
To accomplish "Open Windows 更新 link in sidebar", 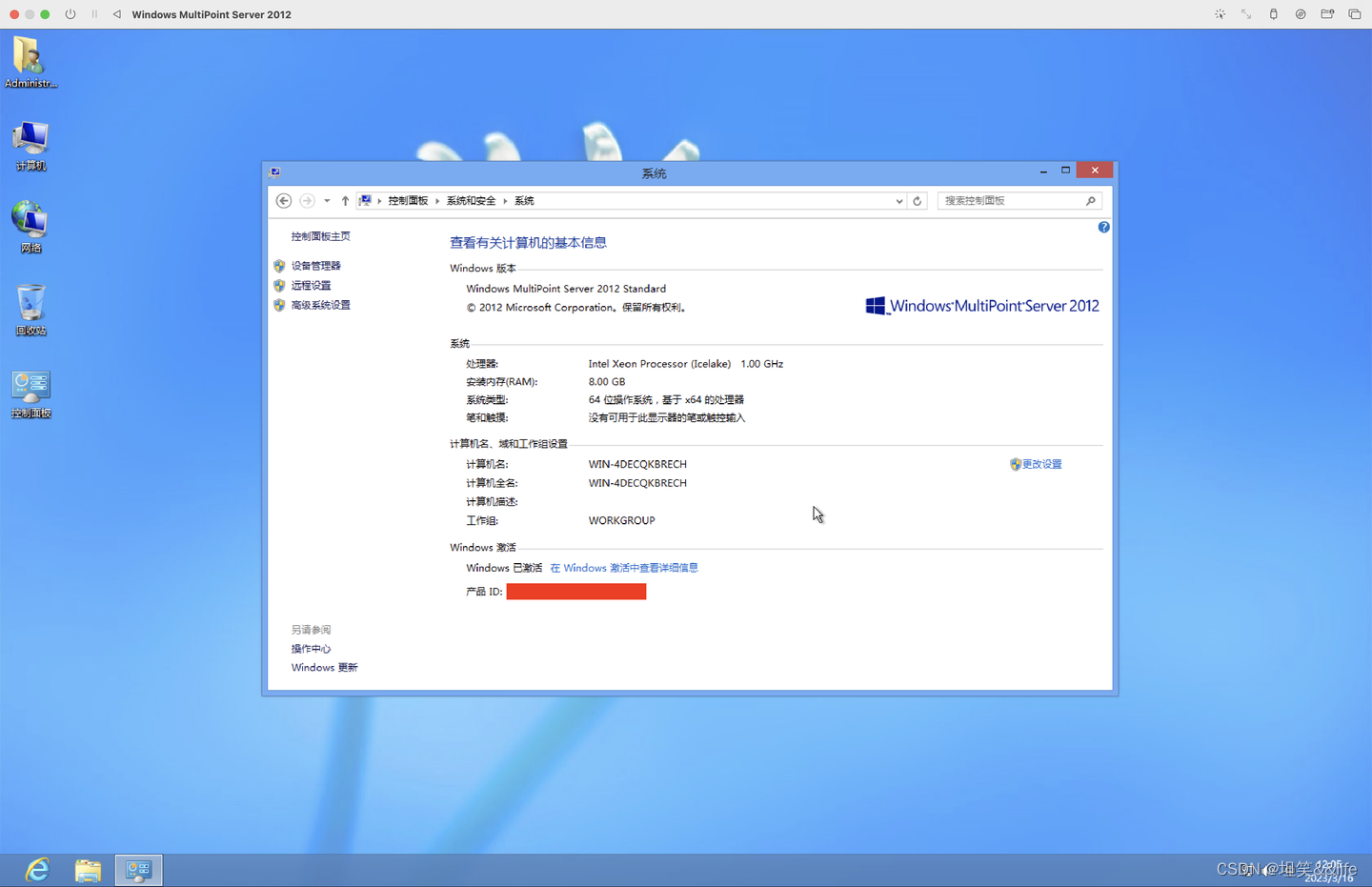I will point(324,668).
